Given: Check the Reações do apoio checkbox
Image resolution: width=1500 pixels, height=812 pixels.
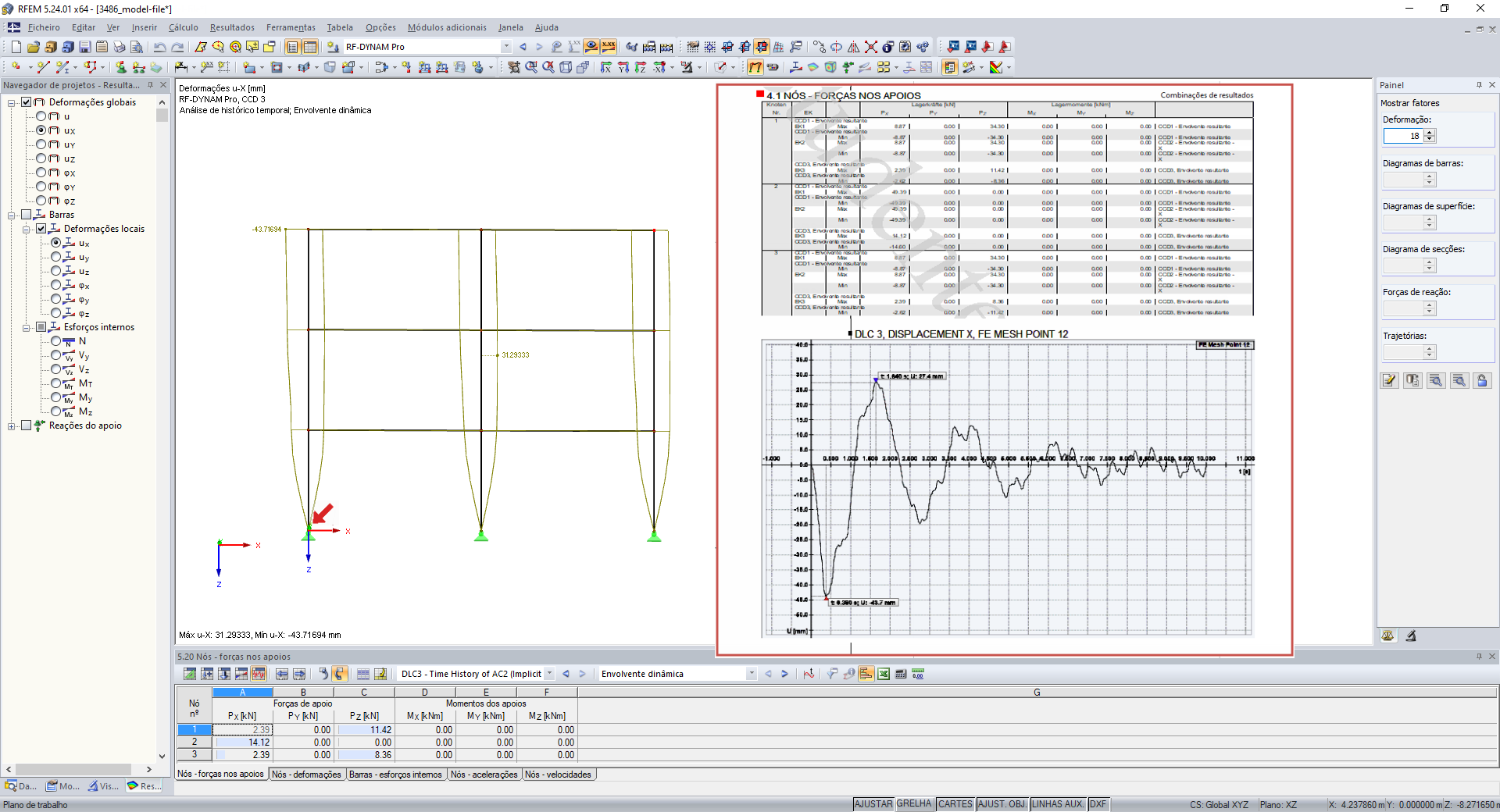Looking at the screenshot, I should [27, 426].
